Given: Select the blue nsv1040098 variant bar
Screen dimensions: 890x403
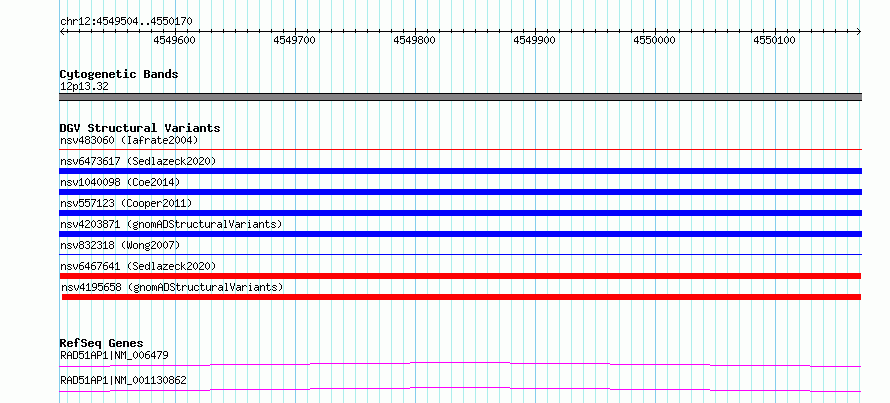Looking at the screenshot, I should 460,192.
